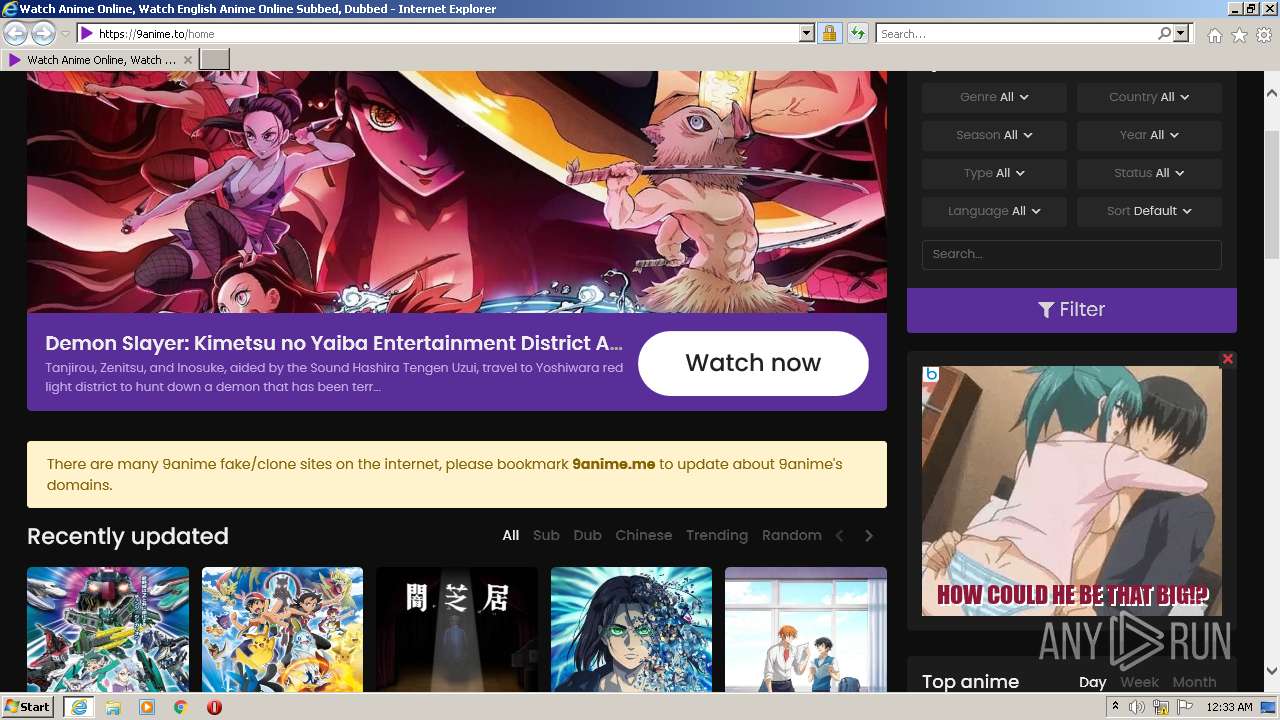Viewport: 1280px width, 720px height.
Task: Close the ad with red X
Action: coord(1228,359)
